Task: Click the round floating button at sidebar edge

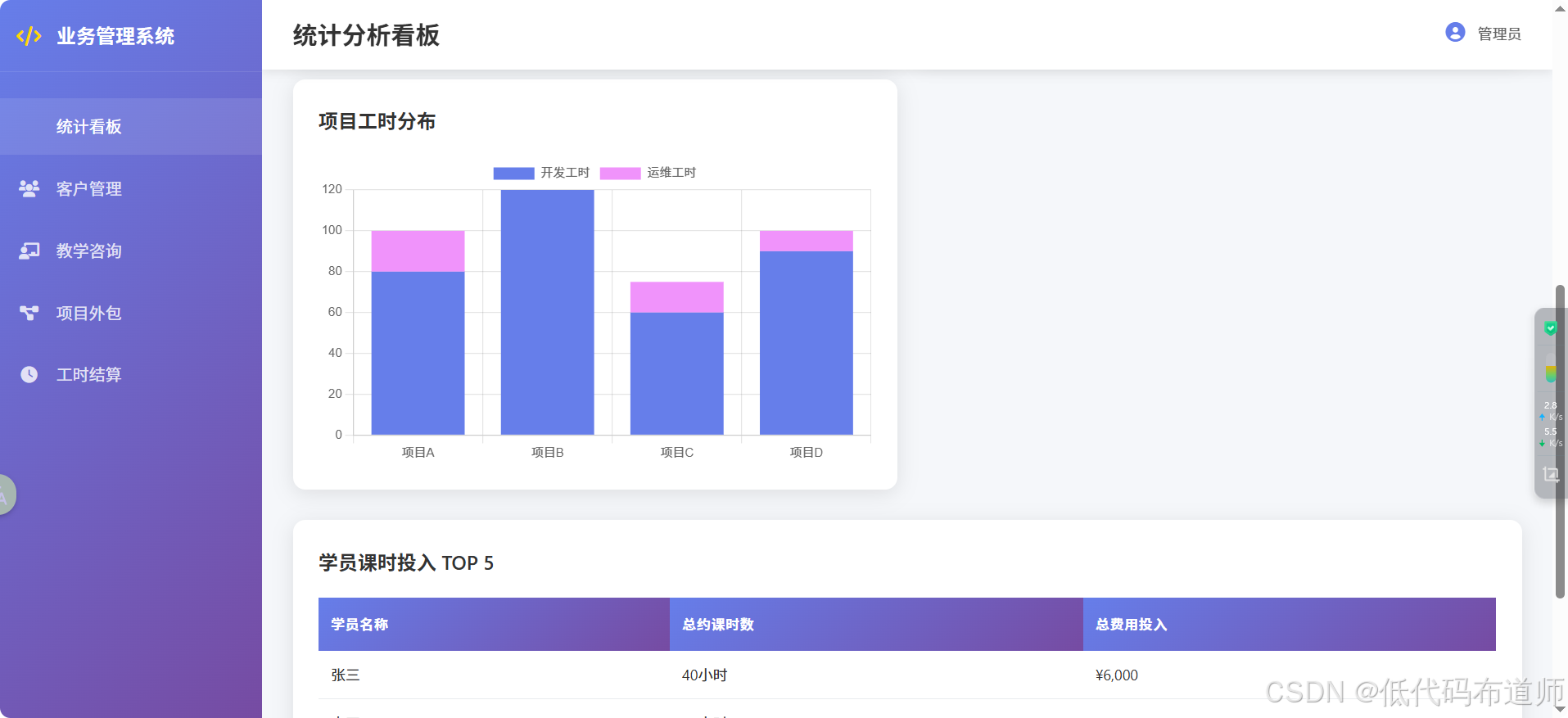Action: (x=6, y=494)
